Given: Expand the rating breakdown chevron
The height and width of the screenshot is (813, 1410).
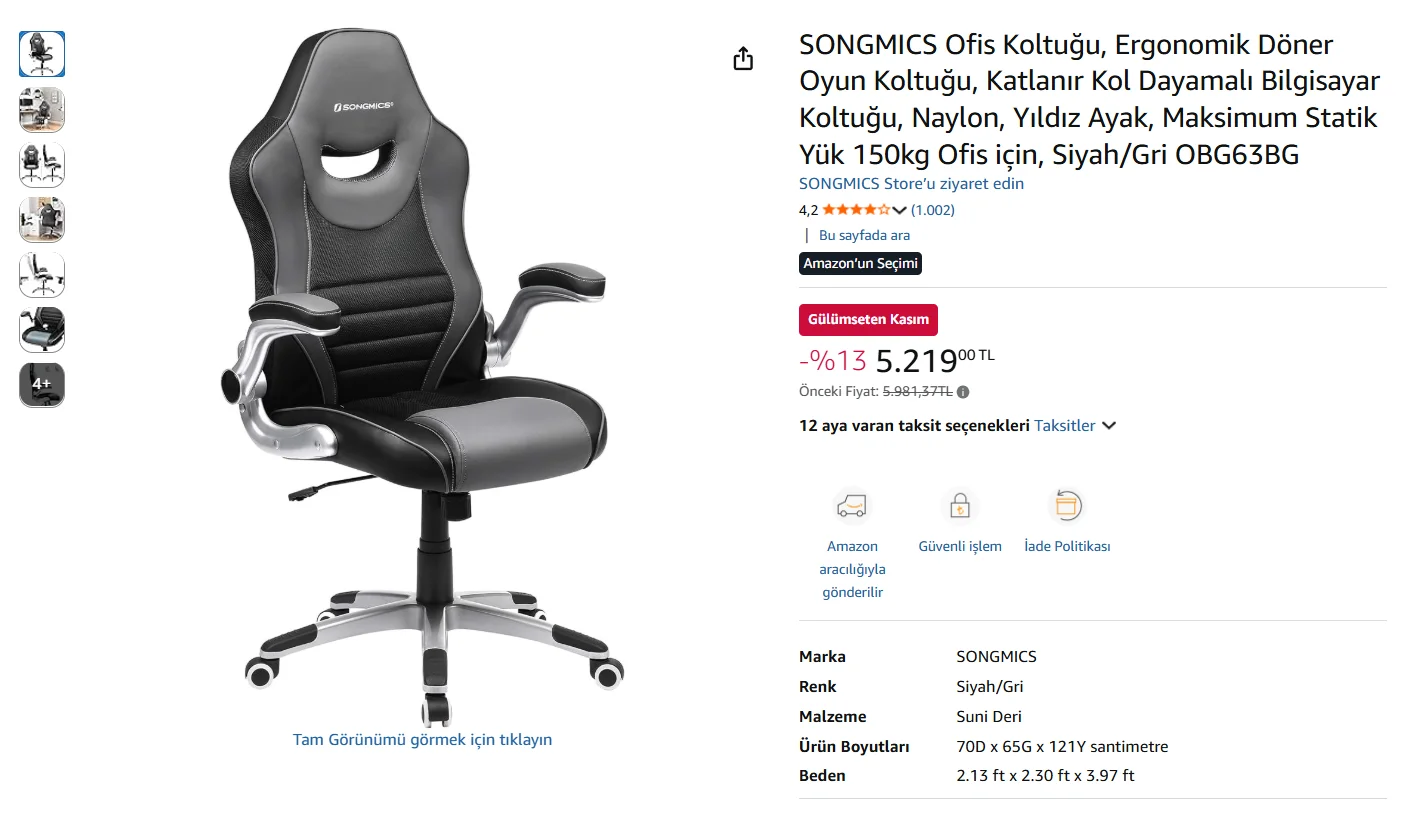Looking at the screenshot, I should click(x=899, y=210).
